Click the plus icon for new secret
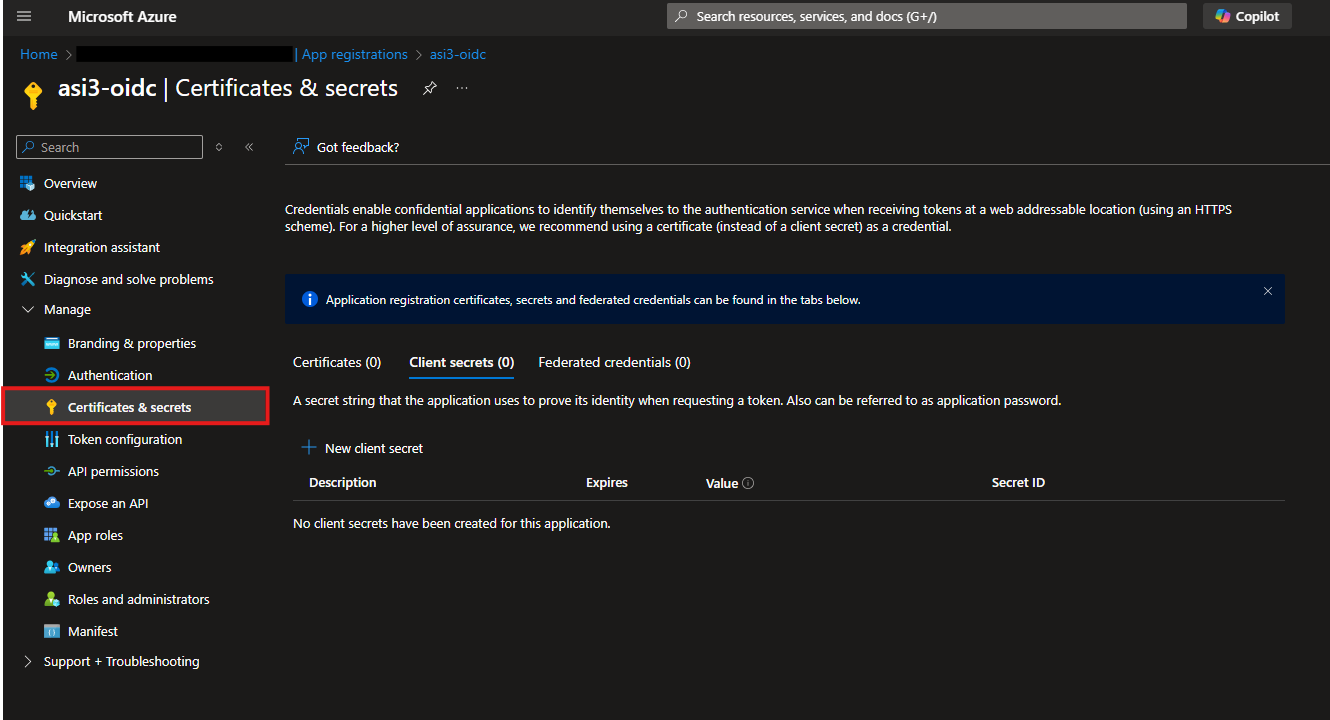Viewport: 1330px width, 720px height. [x=309, y=448]
